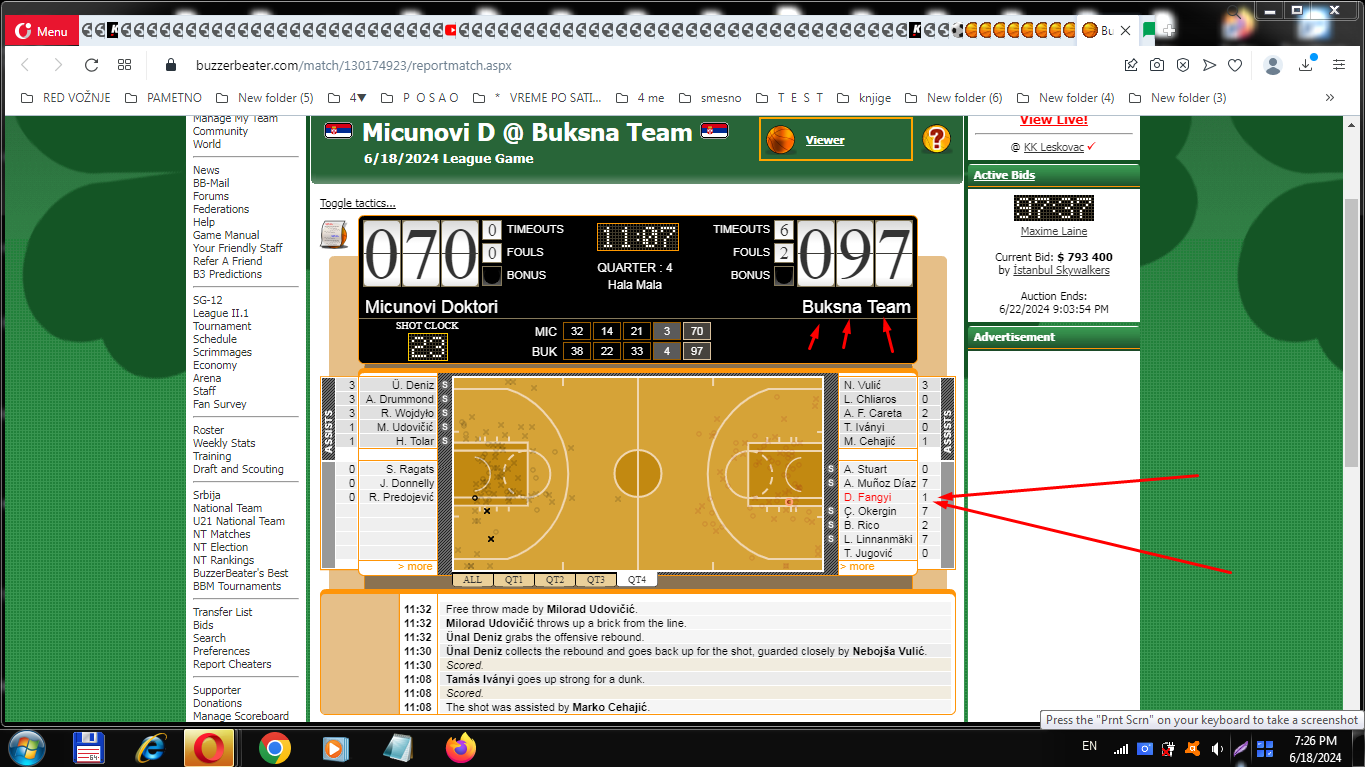Screen dimensions: 1365x767
Task: Click the S marker beside H. Tolar
Action: click(445, 441)
